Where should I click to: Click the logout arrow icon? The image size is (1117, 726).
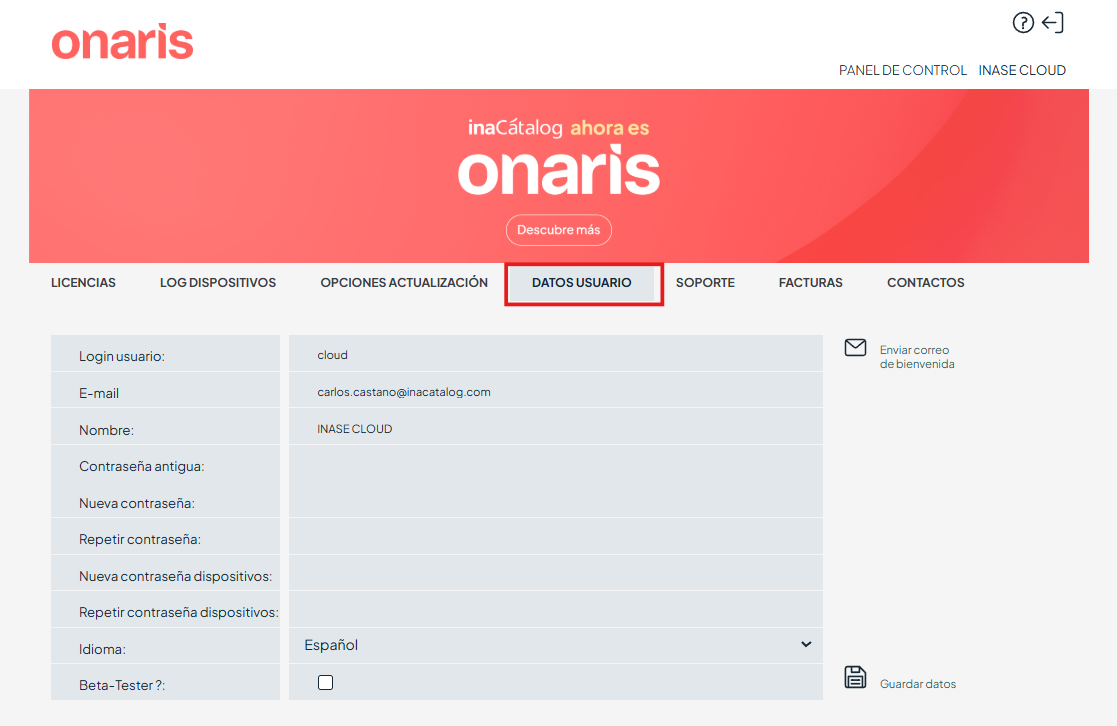[x=1053, y=23]
